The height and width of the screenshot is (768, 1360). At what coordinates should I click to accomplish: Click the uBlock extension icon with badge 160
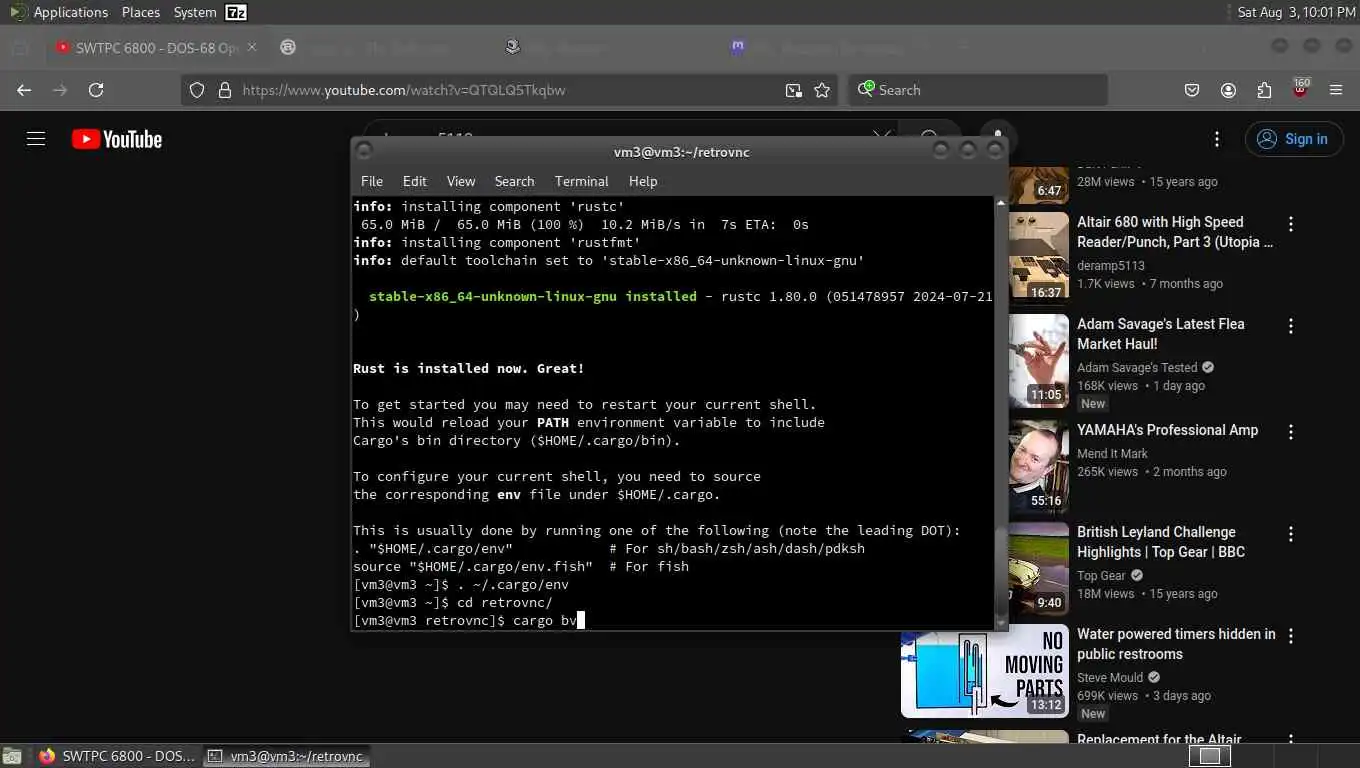coord(1300,88)
